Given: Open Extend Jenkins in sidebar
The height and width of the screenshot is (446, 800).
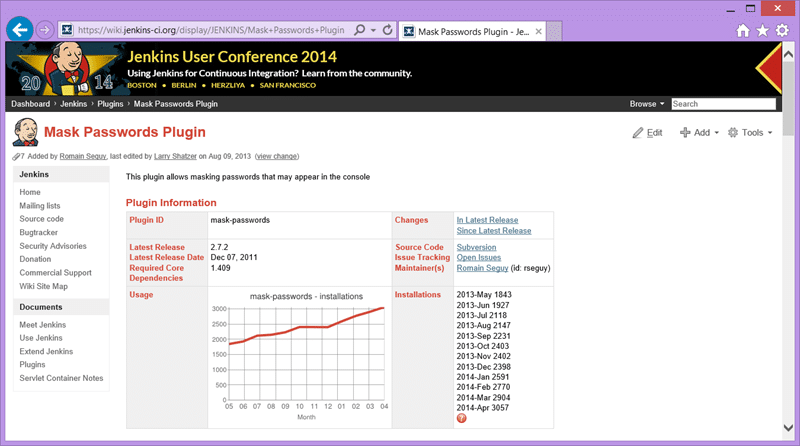Looking at the screenshot, I should (46, 352).
